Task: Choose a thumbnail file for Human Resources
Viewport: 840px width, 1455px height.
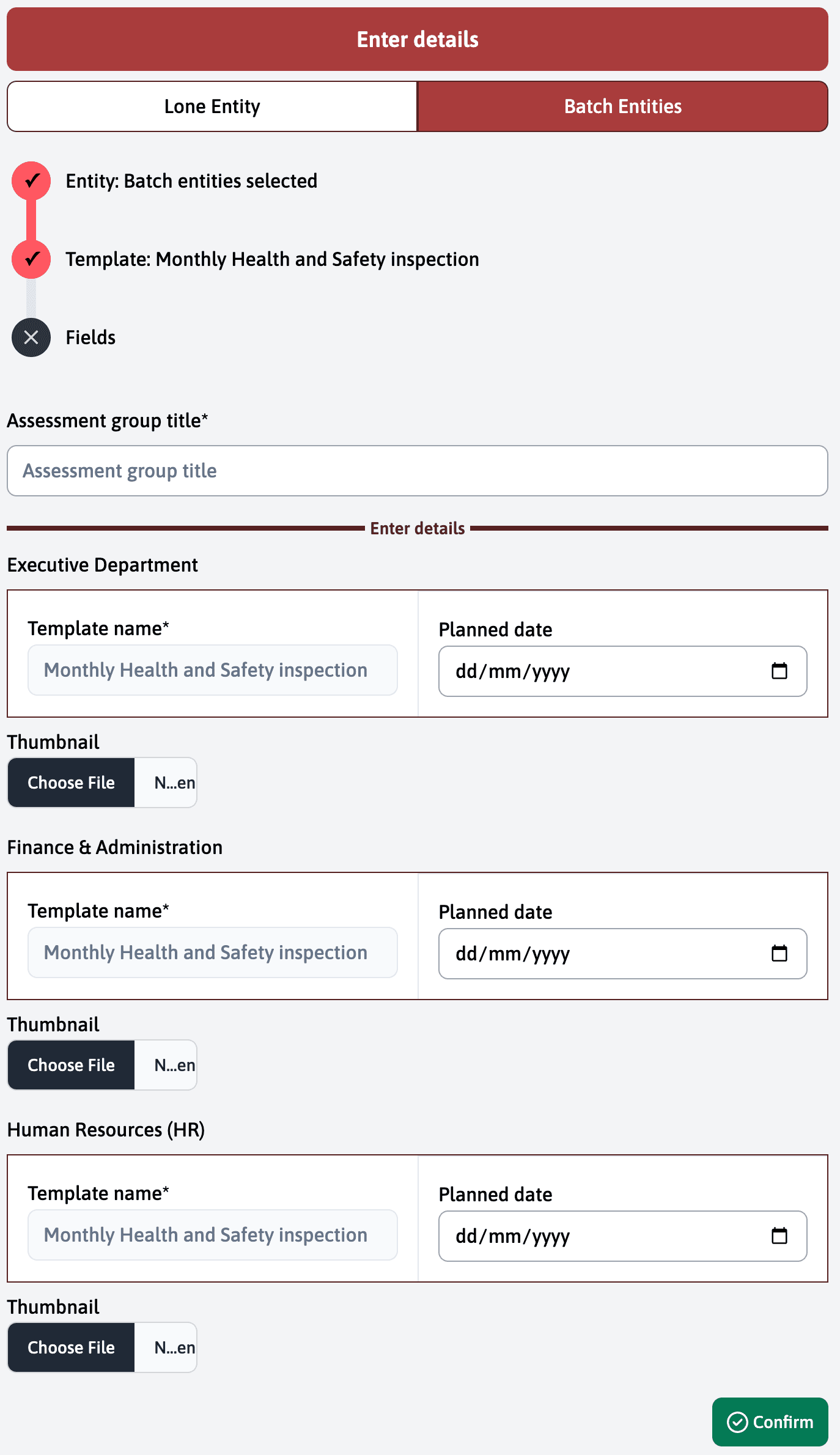Action: [x=72, y=1347]
